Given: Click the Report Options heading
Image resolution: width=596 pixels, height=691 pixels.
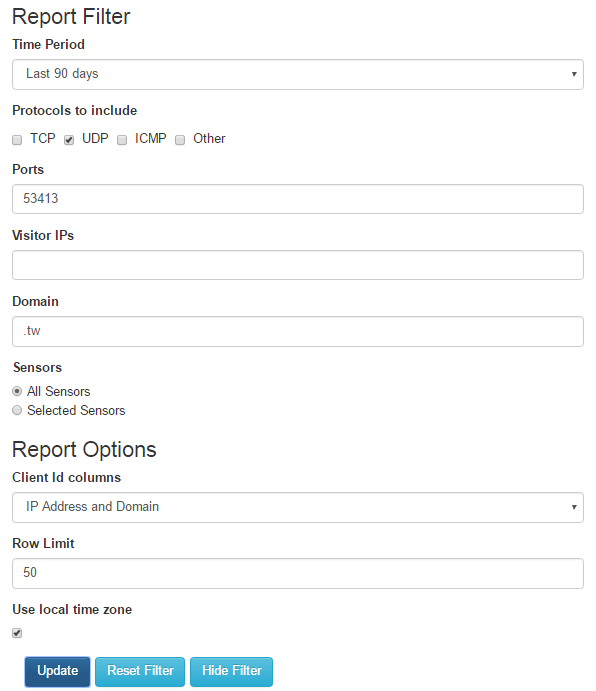Looking at the screenshot, I should pos(84,450).
